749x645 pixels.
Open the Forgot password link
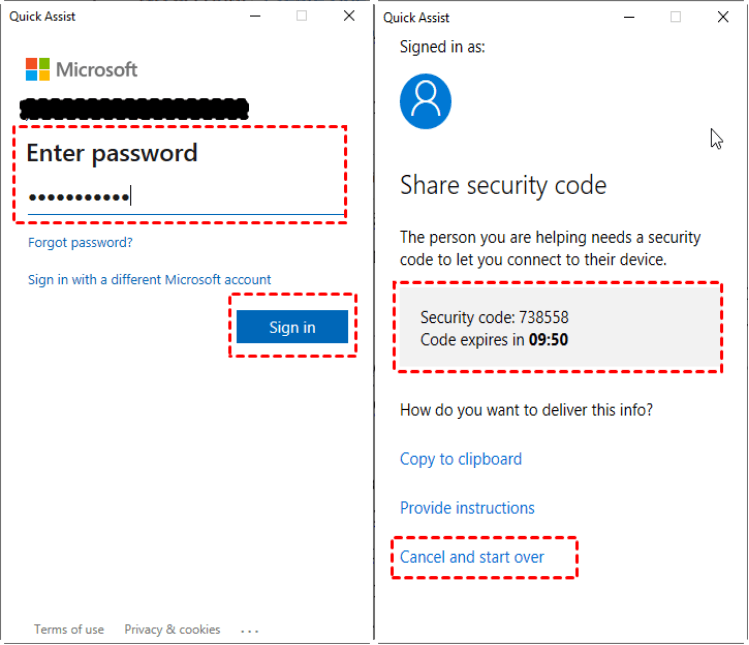[x=80, y=243]
